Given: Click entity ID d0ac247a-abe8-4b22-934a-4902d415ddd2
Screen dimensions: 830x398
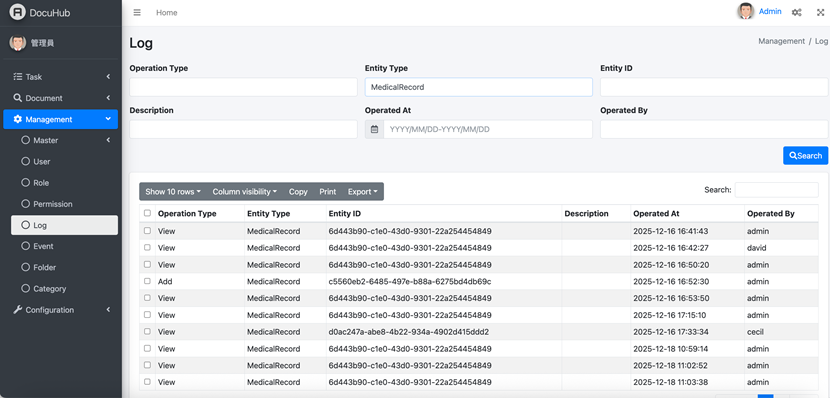Looking at the screenshot, I should (409, 332).
